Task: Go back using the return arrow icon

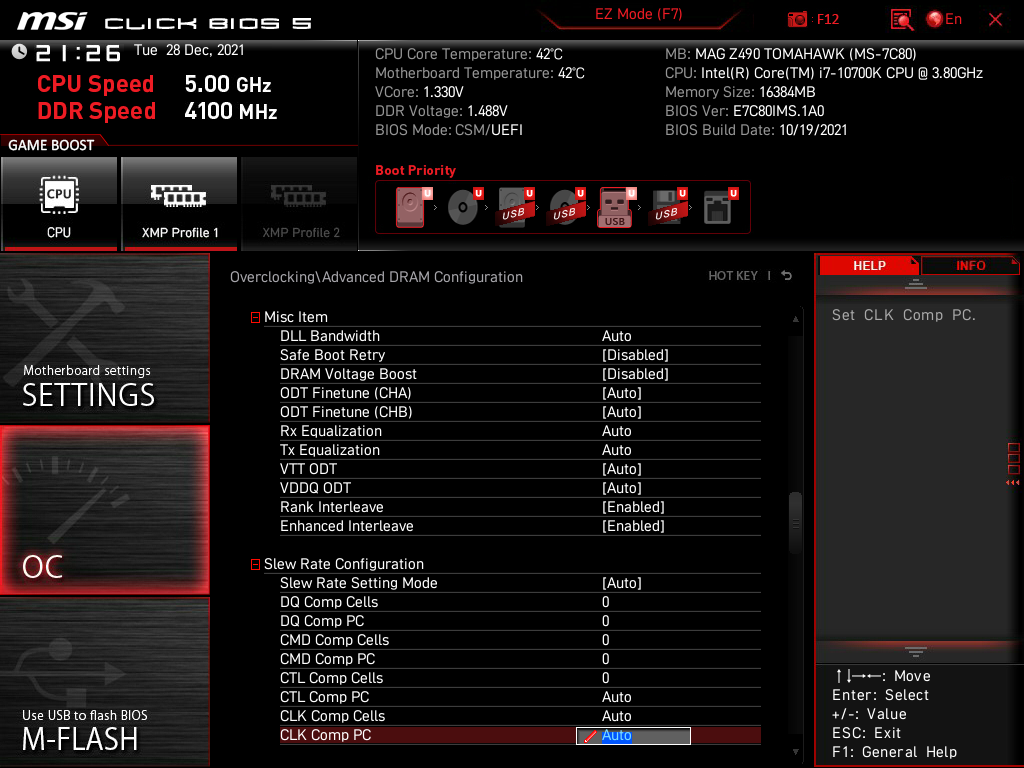Action: [x=786, y=276]
